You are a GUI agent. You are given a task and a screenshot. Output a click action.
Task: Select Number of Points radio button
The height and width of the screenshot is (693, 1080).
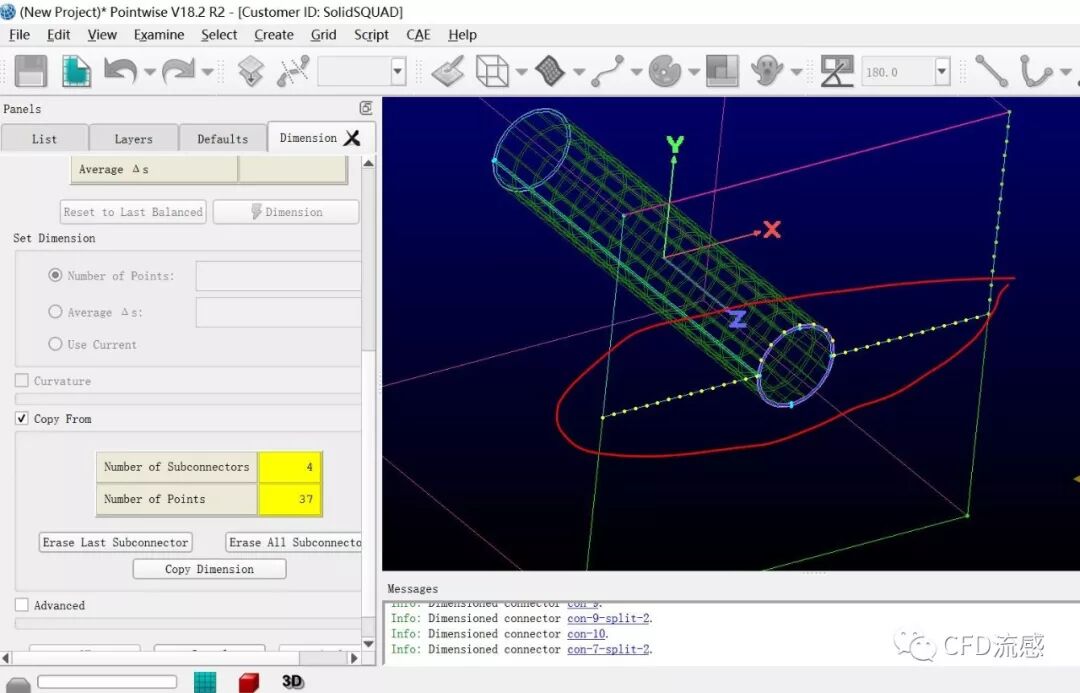pyautogui.click(x=55, y=275)
